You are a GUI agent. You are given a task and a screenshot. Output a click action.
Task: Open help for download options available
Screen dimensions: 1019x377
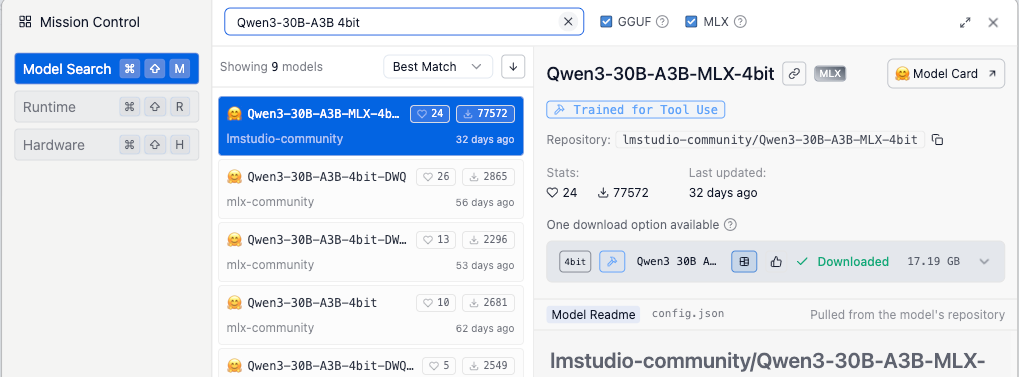pyautogui.click(x=730, y=225)
